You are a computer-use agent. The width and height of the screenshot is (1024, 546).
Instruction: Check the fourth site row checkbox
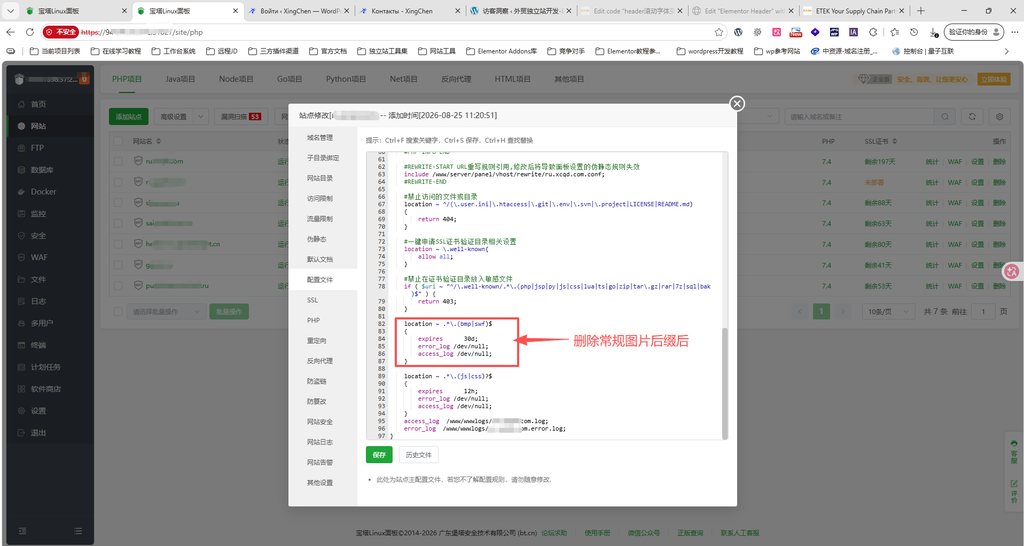118,223
